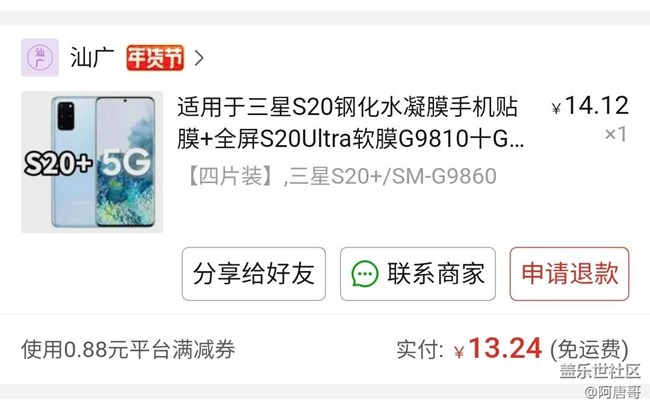650x412 pixels.
Task: Click the 联系商家 button
Action: pos(418,274)
